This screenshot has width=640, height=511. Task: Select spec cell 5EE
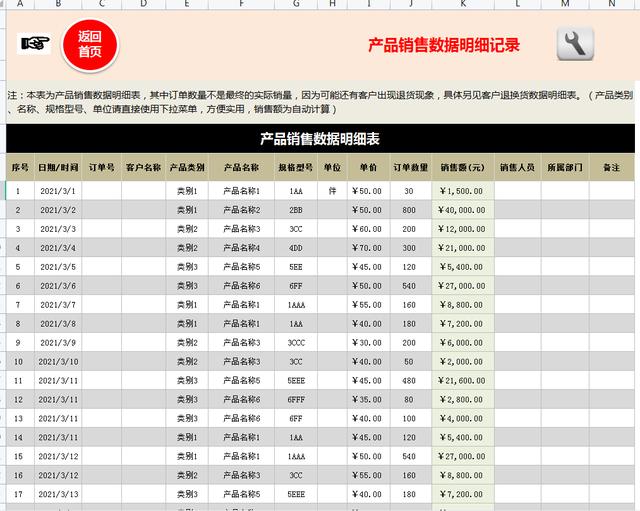[296, 267]
